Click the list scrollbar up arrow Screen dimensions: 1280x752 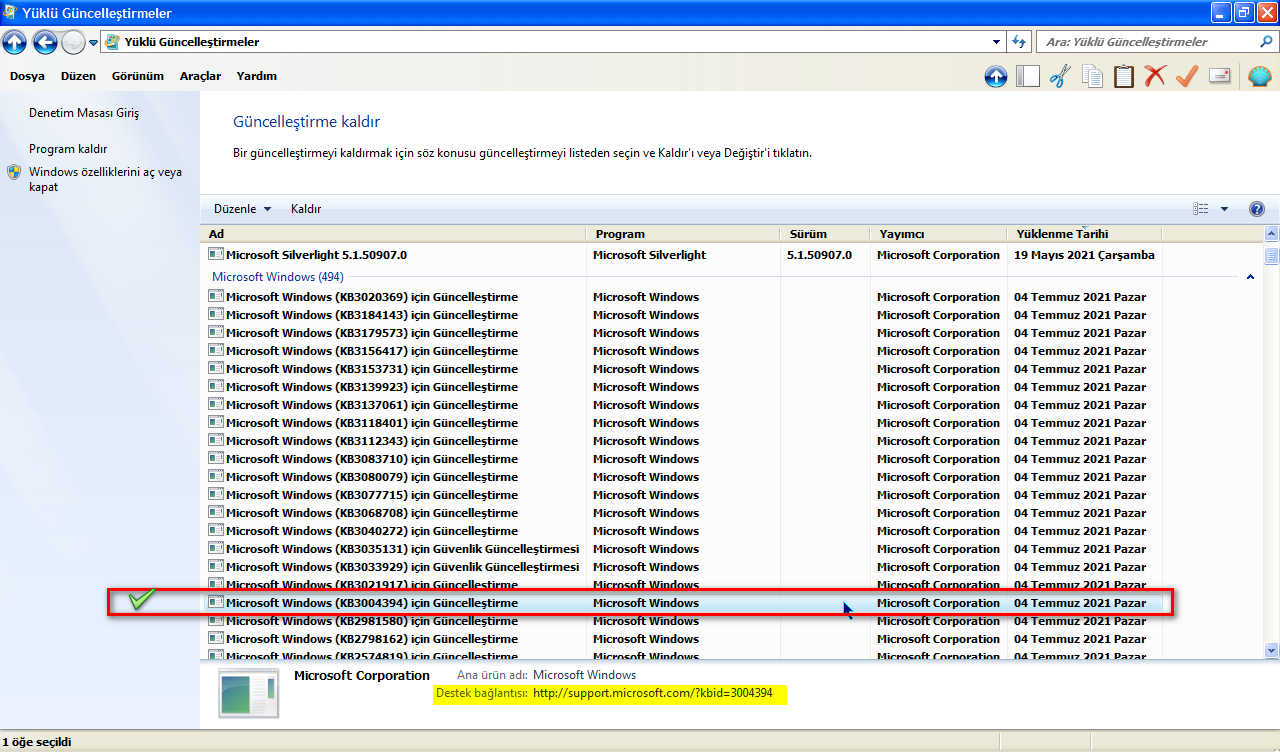pyautogui.click(x=1272, y=235)
